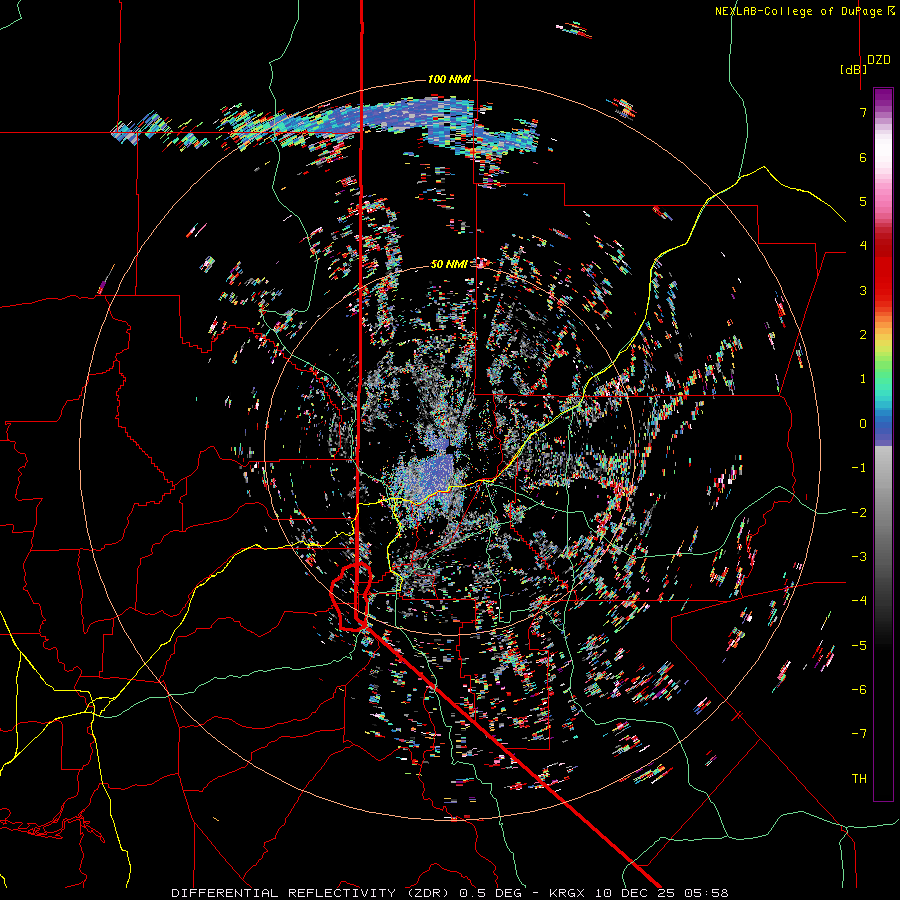This screenshot has height=900, width=900.
Task: Click the 0 value on color scale
Action: 863,424
